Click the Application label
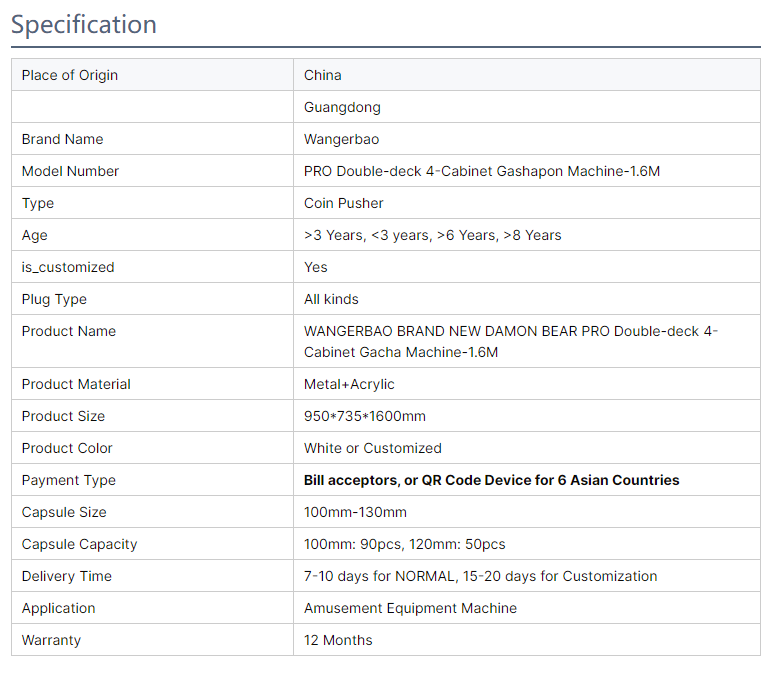The image size is (777, 678). 58,608
